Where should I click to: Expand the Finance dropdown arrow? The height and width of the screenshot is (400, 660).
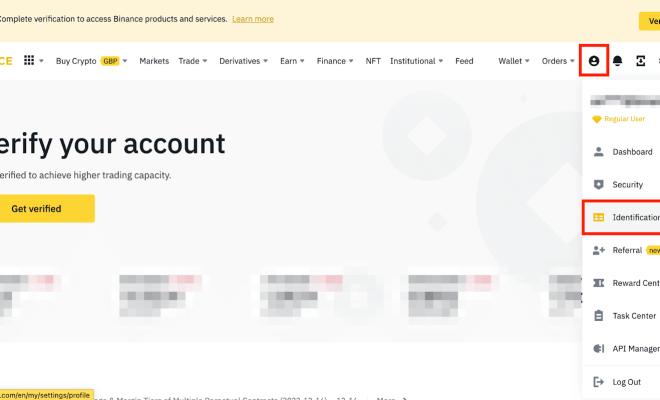tap(351, 61)
